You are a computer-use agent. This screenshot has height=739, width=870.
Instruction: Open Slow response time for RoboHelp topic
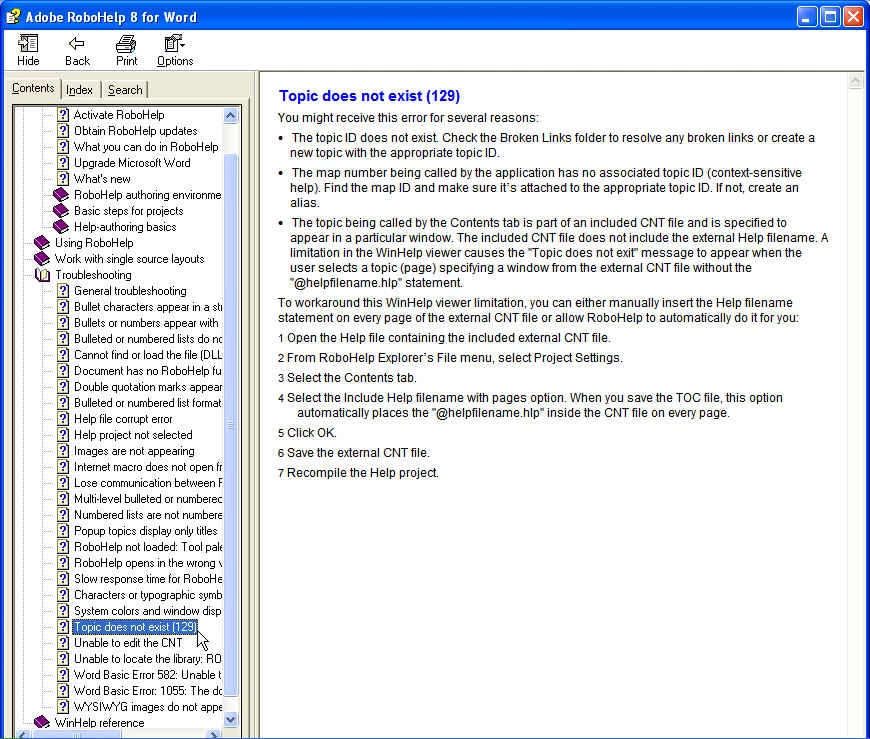point(148,579)
